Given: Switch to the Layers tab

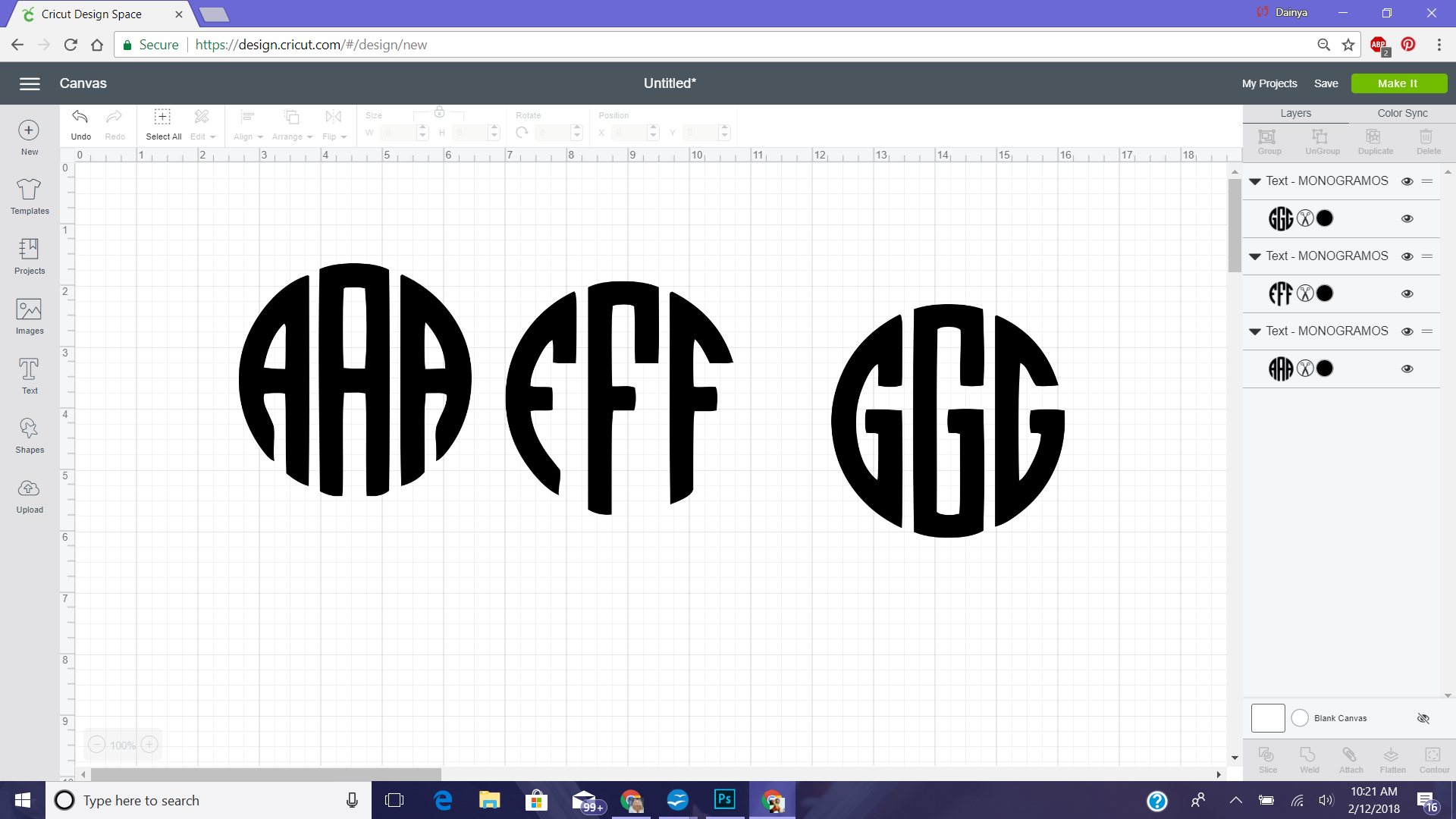Looking at the screenshot, I should (1295, 113).
